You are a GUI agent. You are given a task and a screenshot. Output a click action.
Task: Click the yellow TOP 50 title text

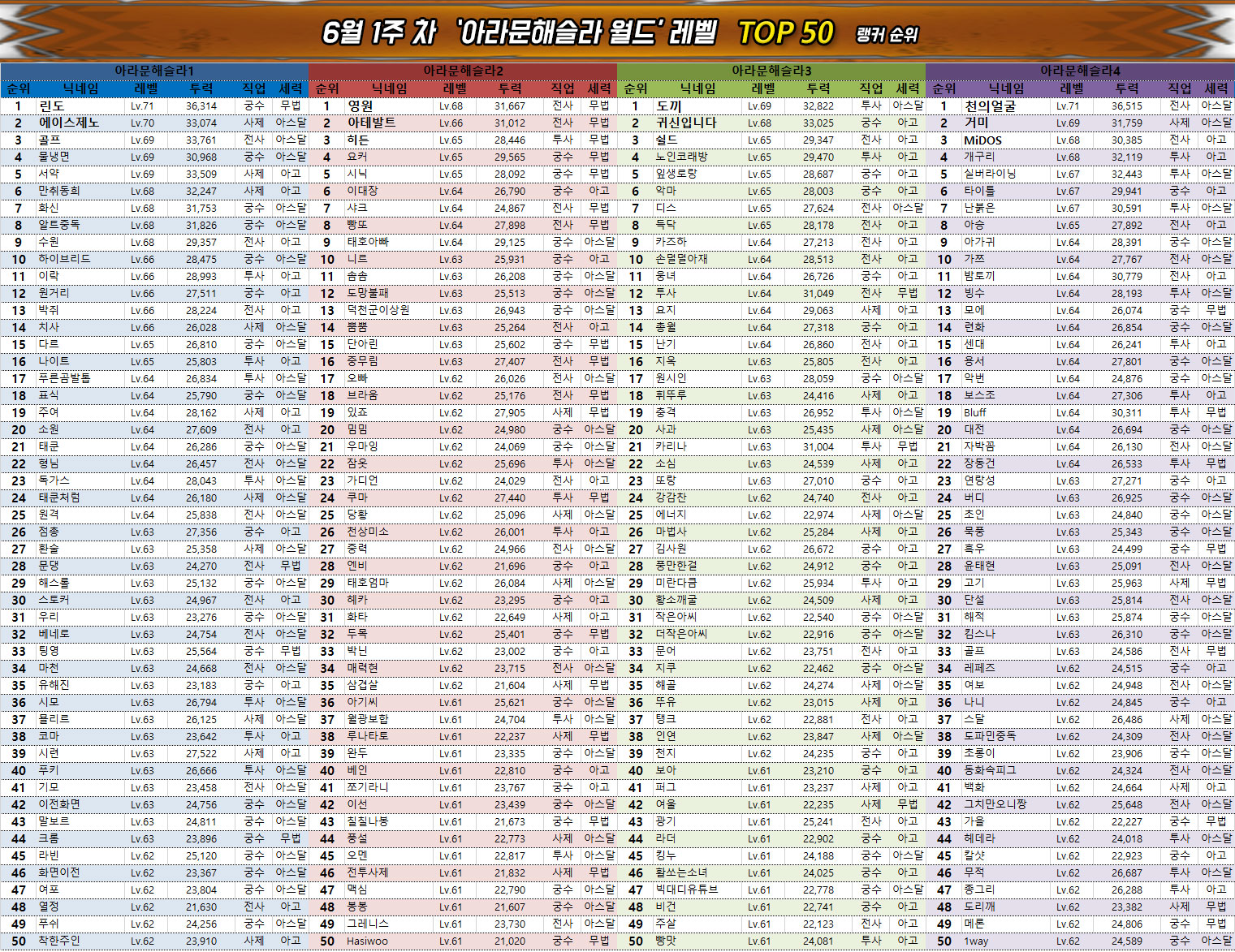(x=785, y=33)
